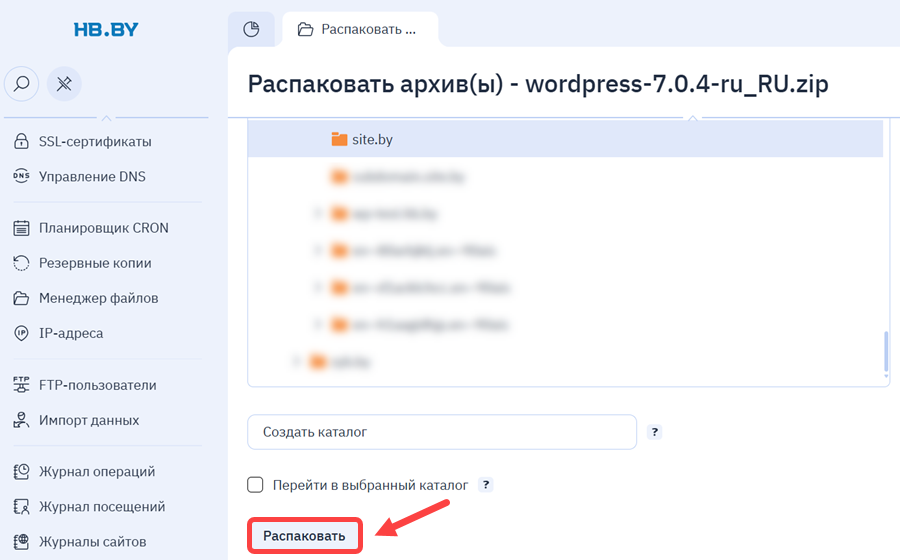The height and width of the screenshot is (560, 900).
Task: Open Журнал операций menu item
Action: (97, 471)
